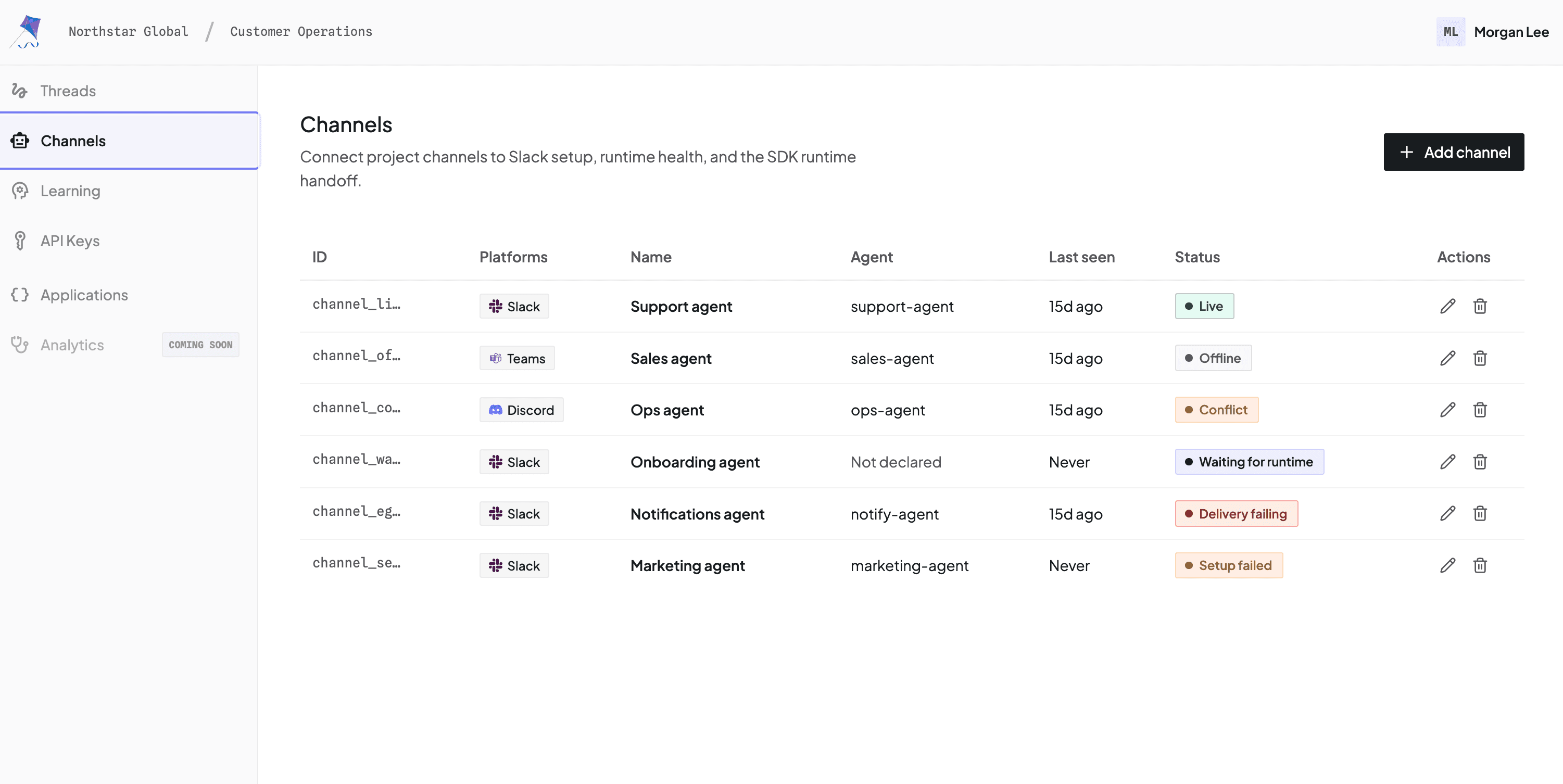This screenshot has width=1563, height=784.
Task: Select the Ops agent name
Action: tap(667, 410)
